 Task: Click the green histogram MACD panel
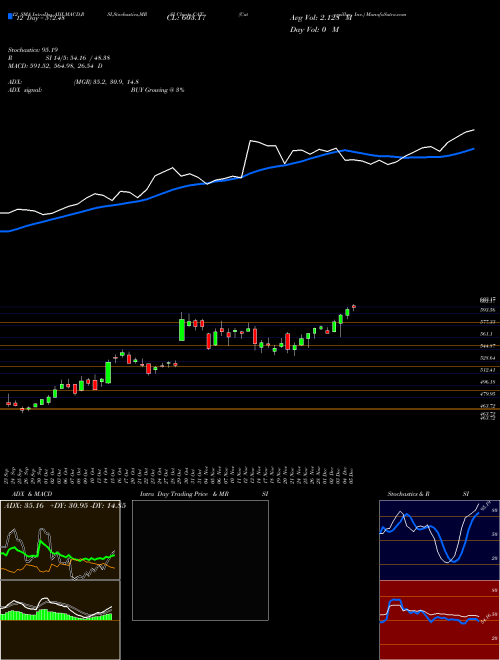pos(60,620)
